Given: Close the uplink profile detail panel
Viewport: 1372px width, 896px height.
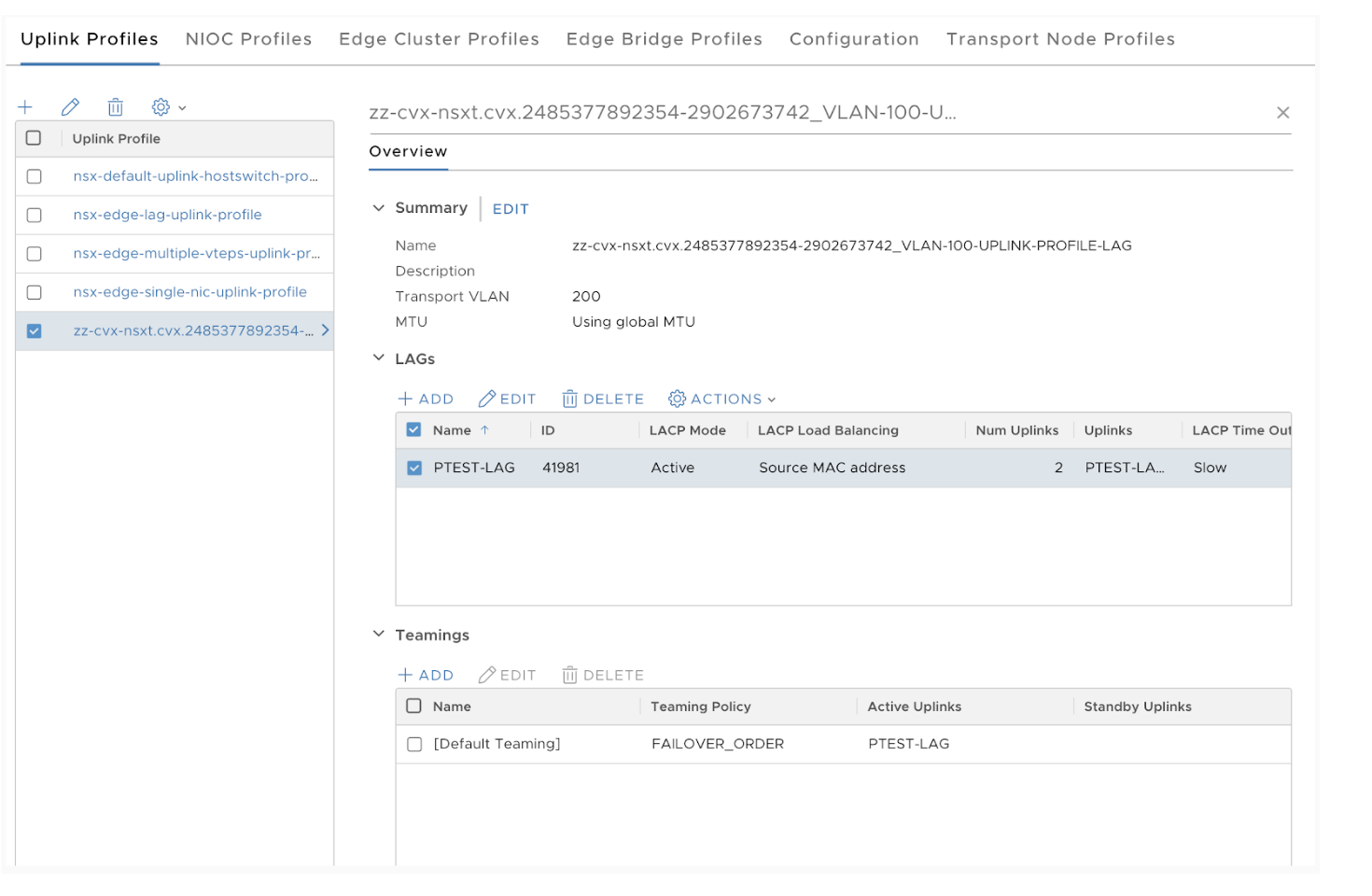Looking at the screenshot, I should [1282, 113].
